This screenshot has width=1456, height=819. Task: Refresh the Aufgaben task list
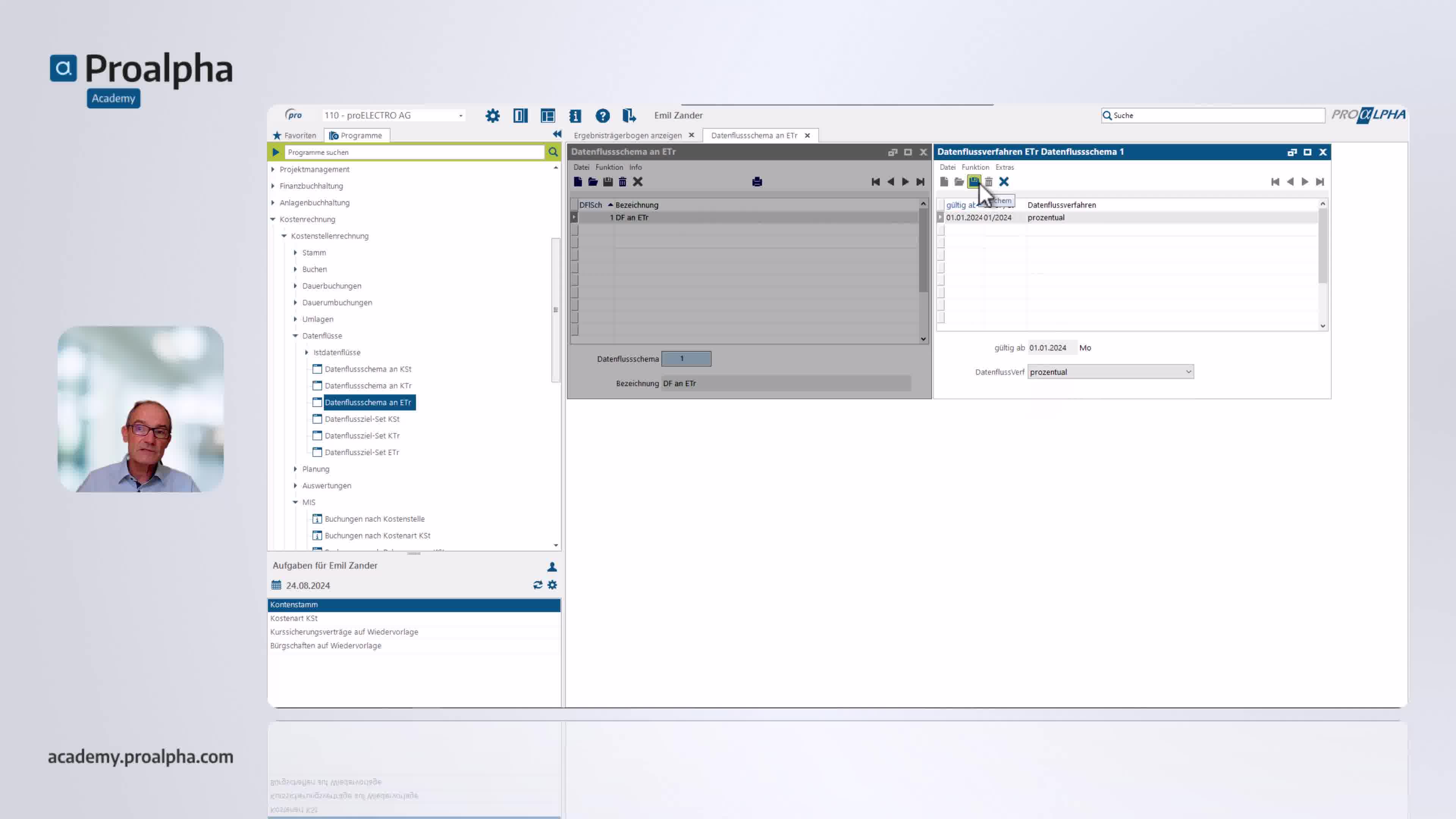(x=538, y=585)
